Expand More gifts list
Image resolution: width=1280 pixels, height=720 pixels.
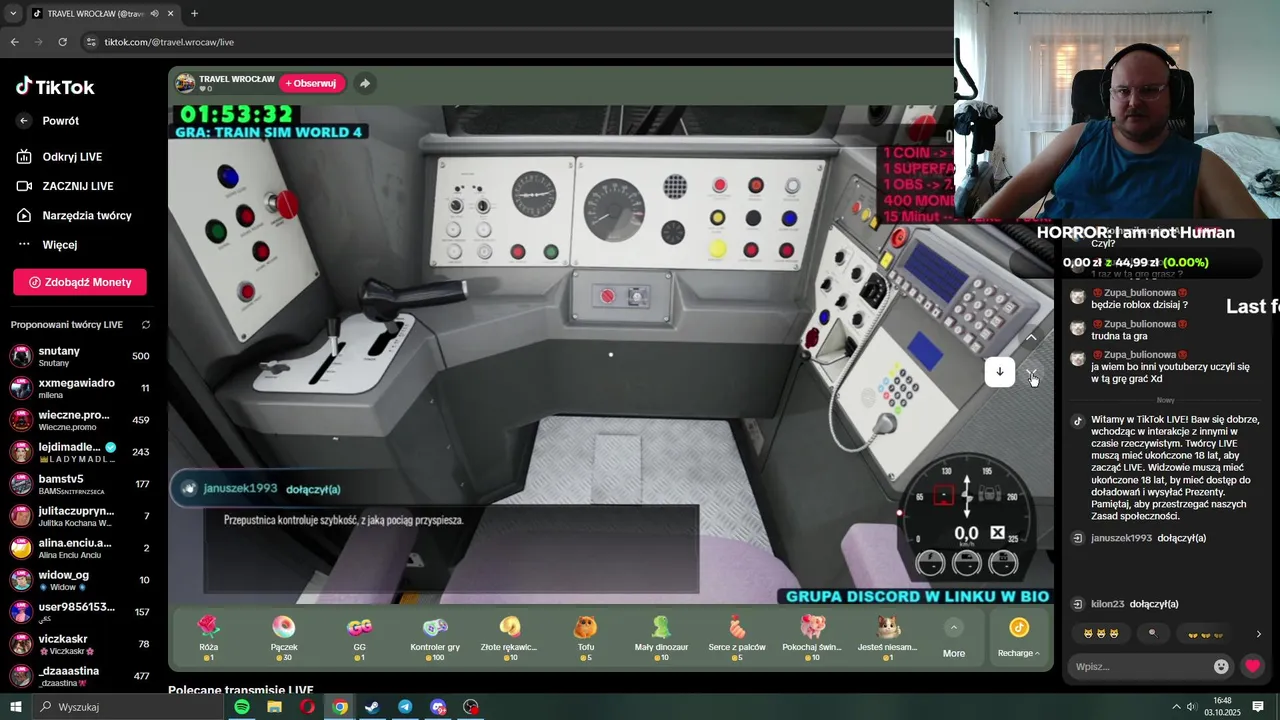tap(954, 638)
